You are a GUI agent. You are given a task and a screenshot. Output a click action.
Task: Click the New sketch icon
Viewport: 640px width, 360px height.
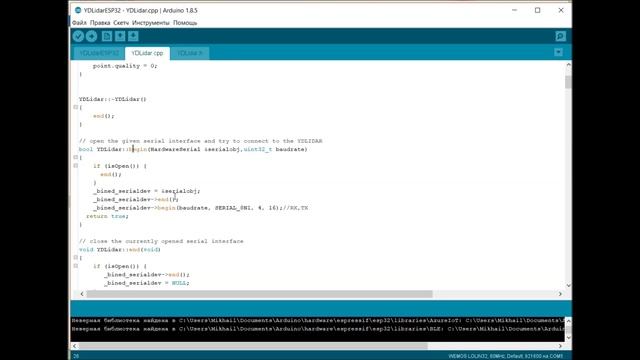pos(107,36)
